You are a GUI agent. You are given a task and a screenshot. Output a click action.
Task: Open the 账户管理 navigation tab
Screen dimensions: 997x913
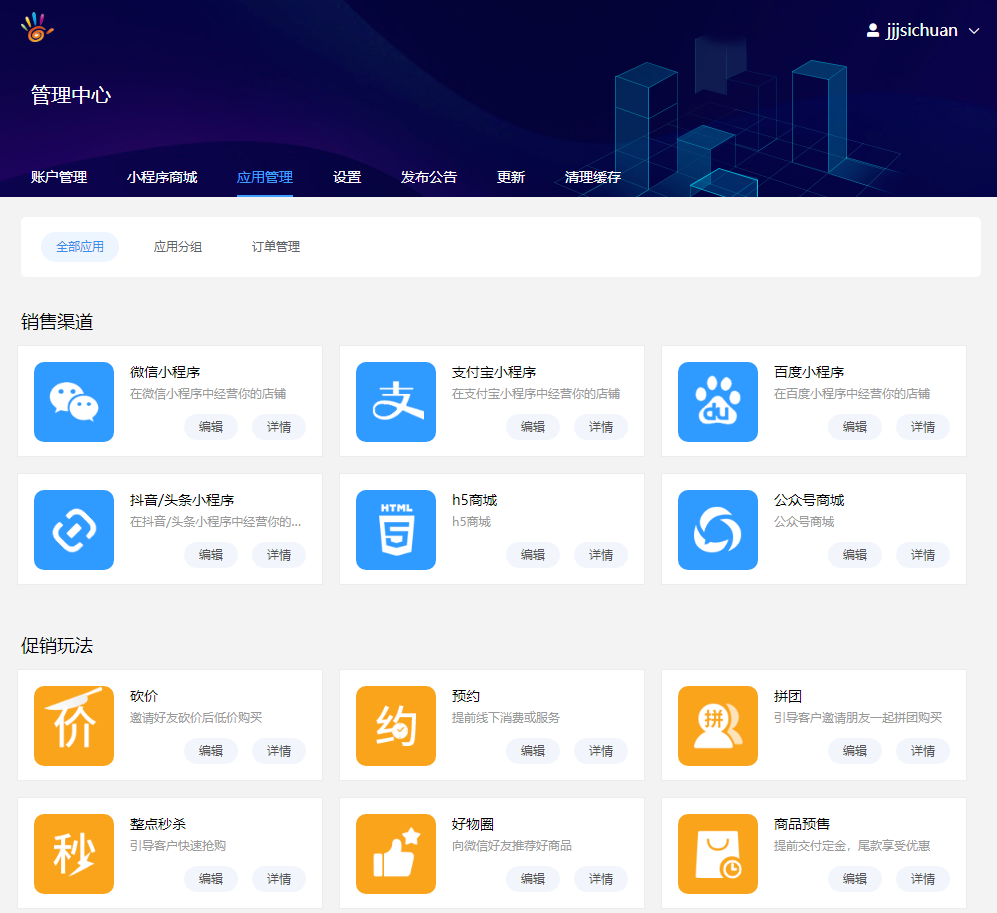pyautogui.click(x=59, y=177)
